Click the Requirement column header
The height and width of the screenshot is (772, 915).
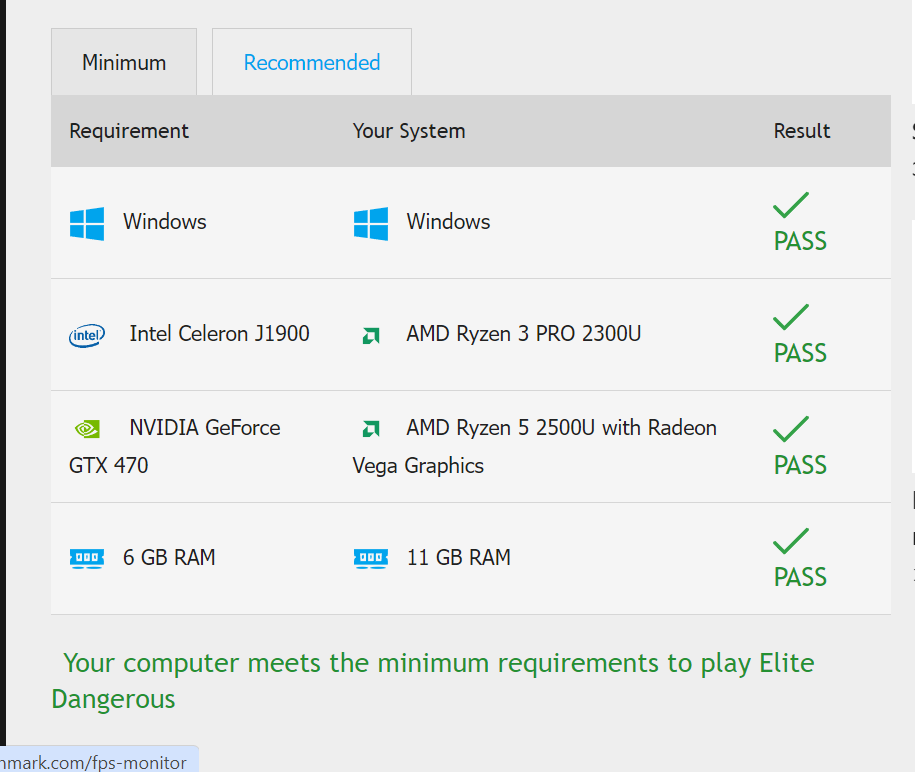(x=129, y=131)
